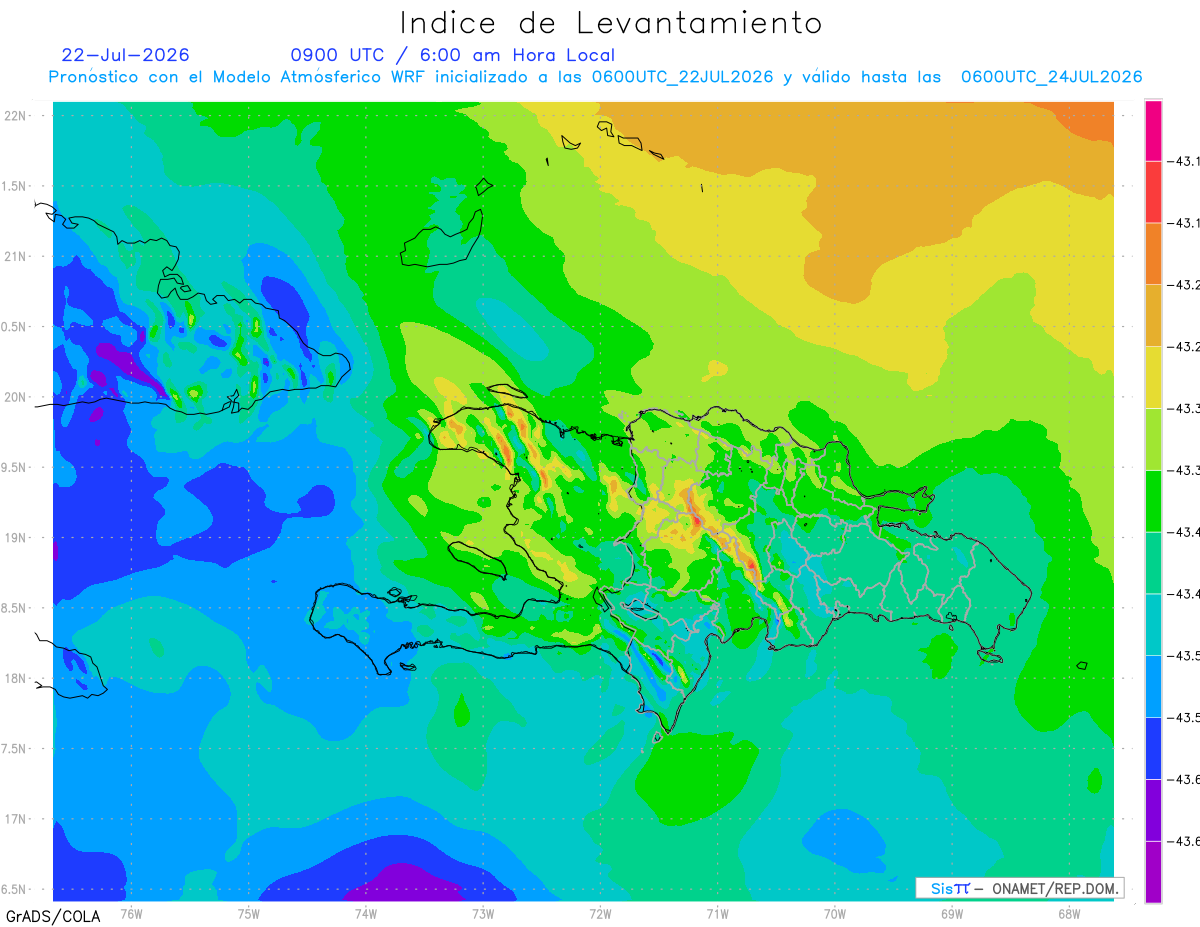Screen dimensions: 1200x927
Task: Click the "74W" longitude label
Action: click(365, 912)
